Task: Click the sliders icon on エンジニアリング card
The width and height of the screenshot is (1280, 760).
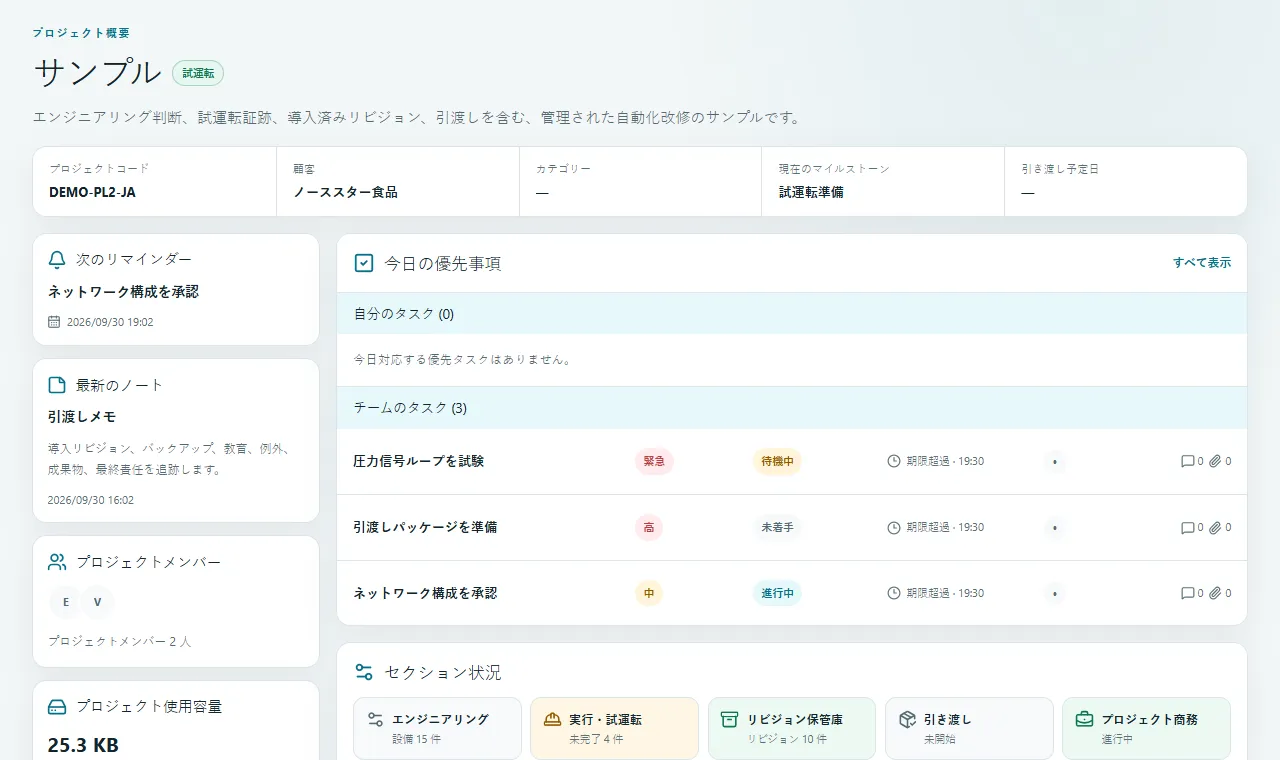Action: (x=375, y=719)
